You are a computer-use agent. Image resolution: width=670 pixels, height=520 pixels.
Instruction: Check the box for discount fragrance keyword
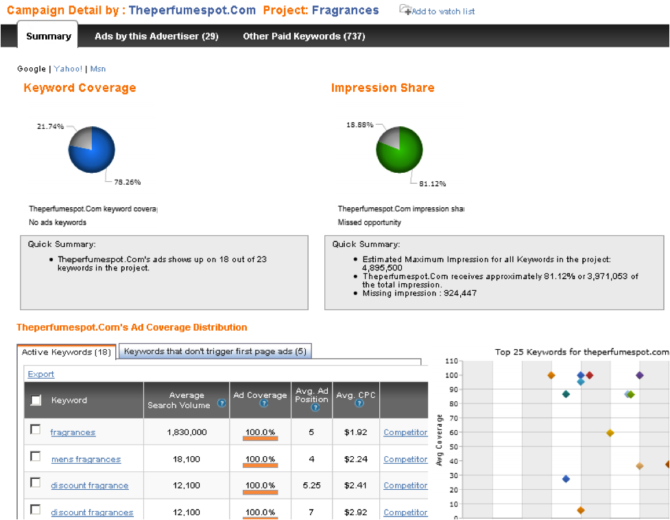(35, 482)
